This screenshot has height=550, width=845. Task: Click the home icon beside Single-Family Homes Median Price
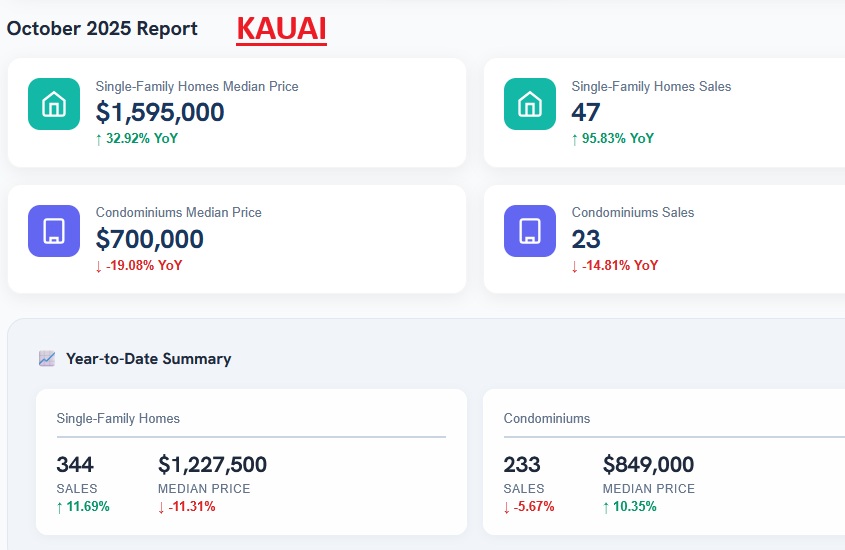coord(54,104)
